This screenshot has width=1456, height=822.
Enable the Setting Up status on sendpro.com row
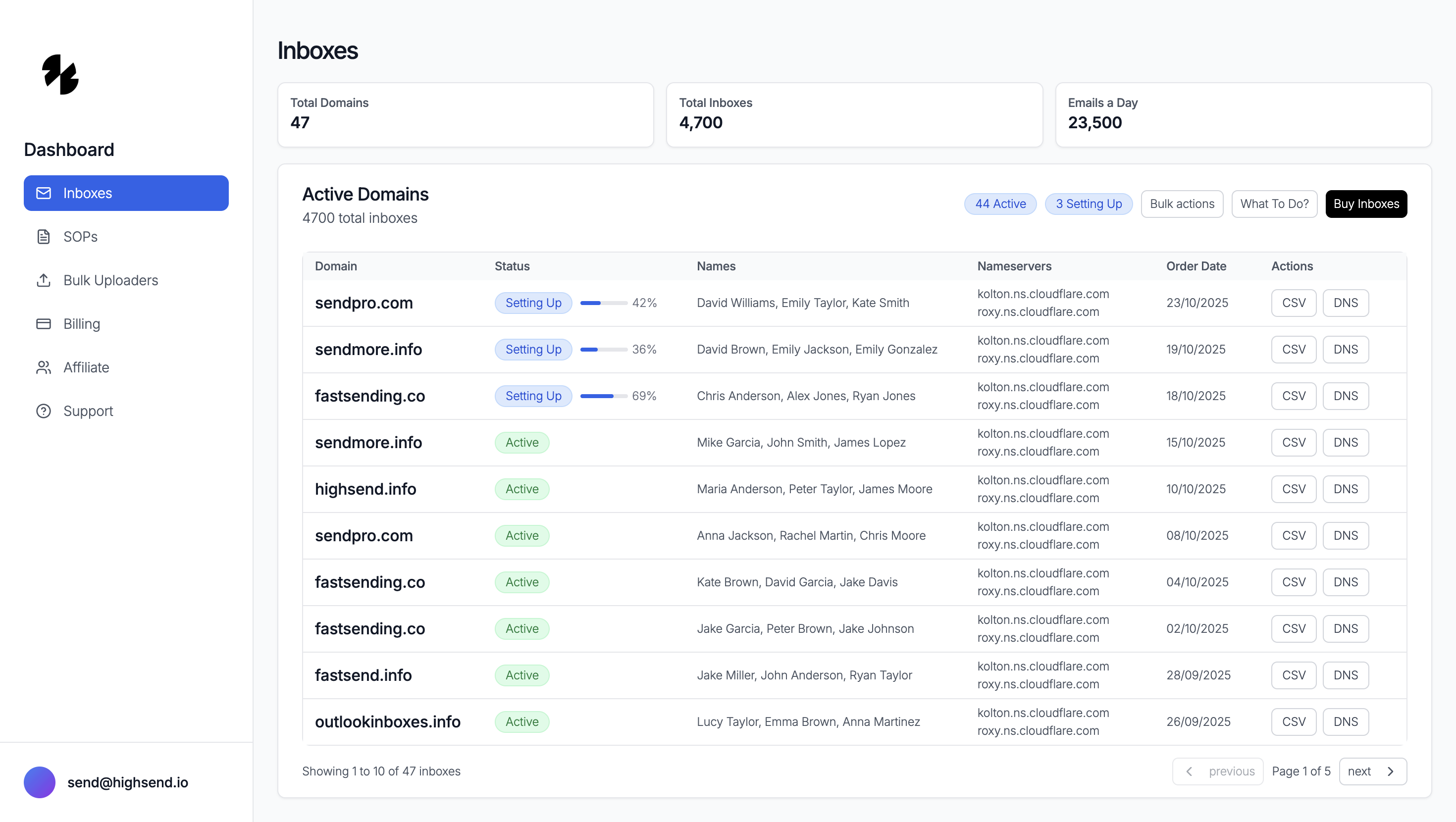[533, 303]
